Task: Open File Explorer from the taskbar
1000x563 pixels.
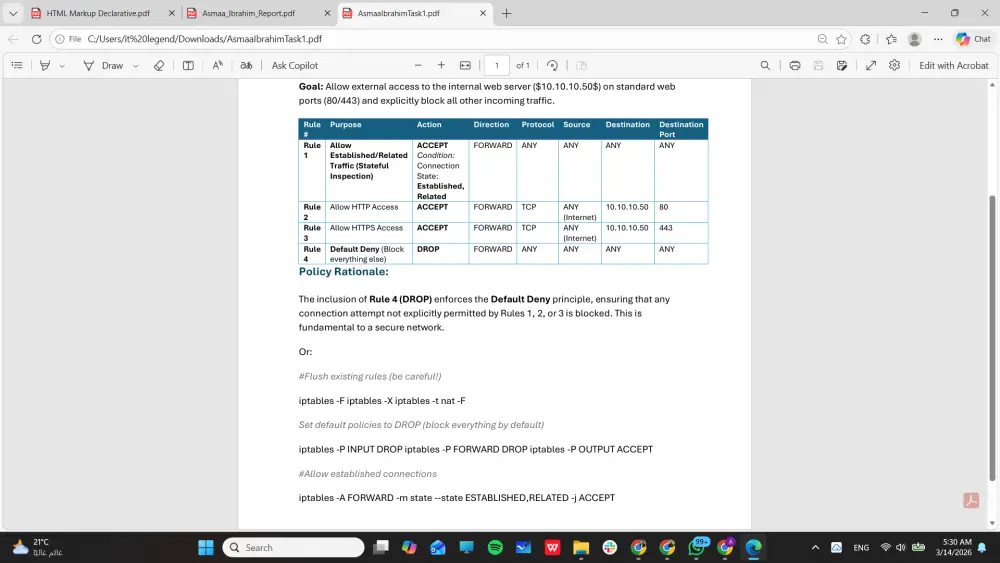Action: point(581,547)
